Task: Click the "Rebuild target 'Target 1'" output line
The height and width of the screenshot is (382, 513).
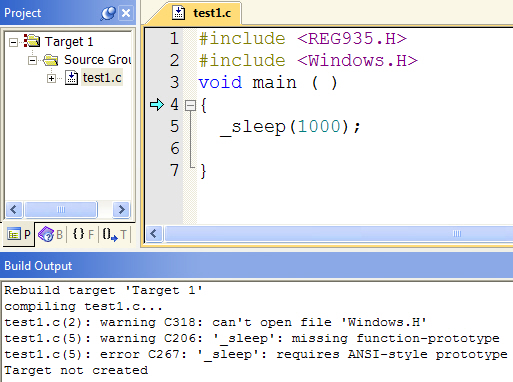Action: (x=103, y=290)
